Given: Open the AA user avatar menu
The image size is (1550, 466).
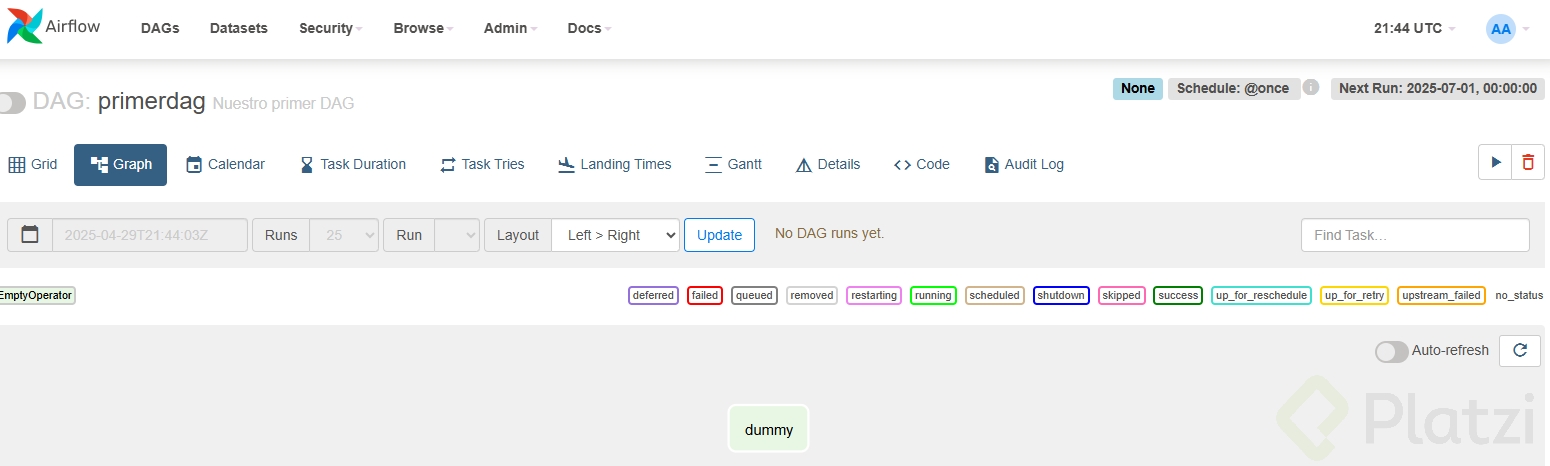Looking at the screenshot, I should click(x=1500, y=29).
